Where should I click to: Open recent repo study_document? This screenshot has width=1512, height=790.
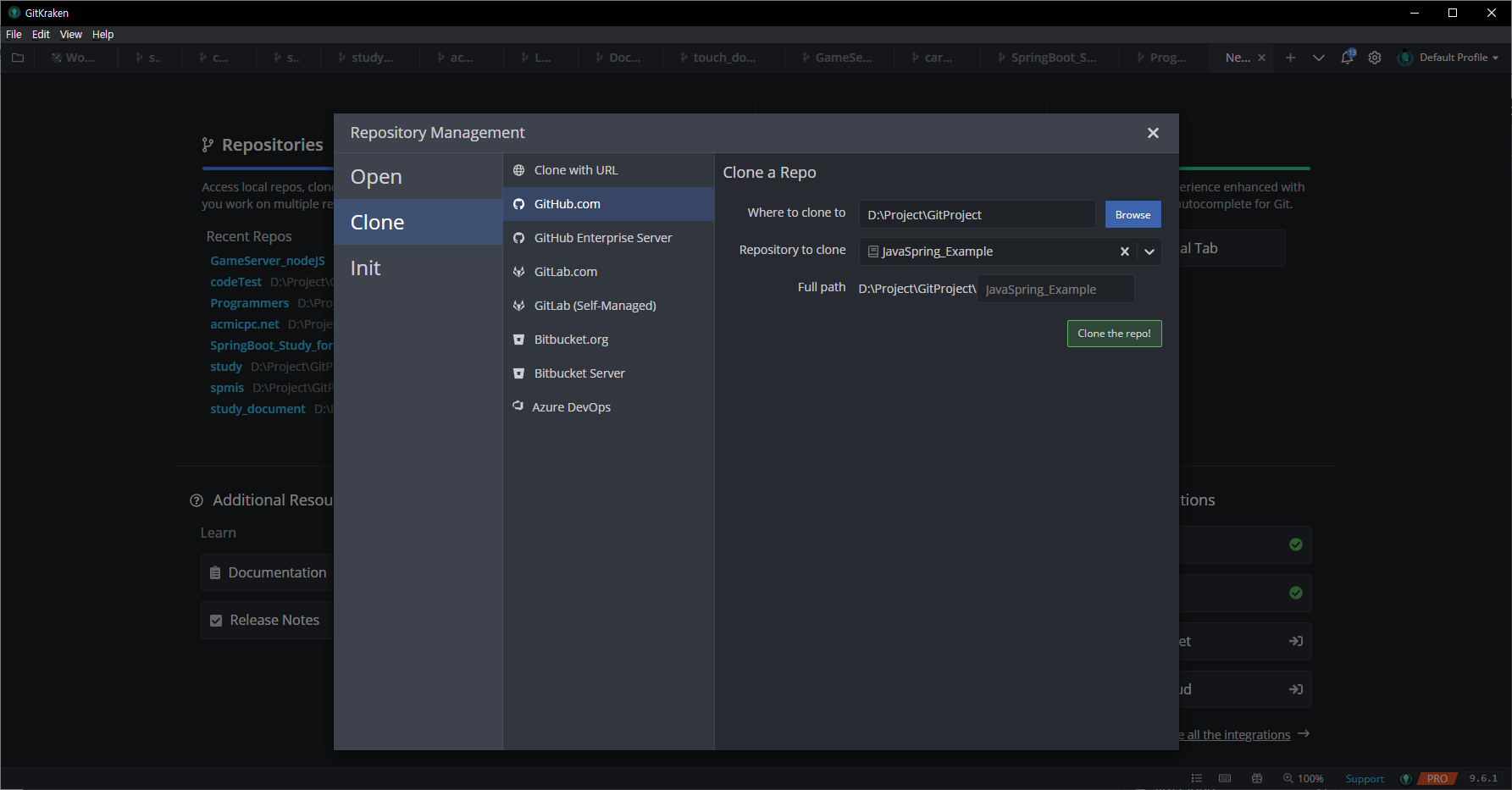pos(258,409)
